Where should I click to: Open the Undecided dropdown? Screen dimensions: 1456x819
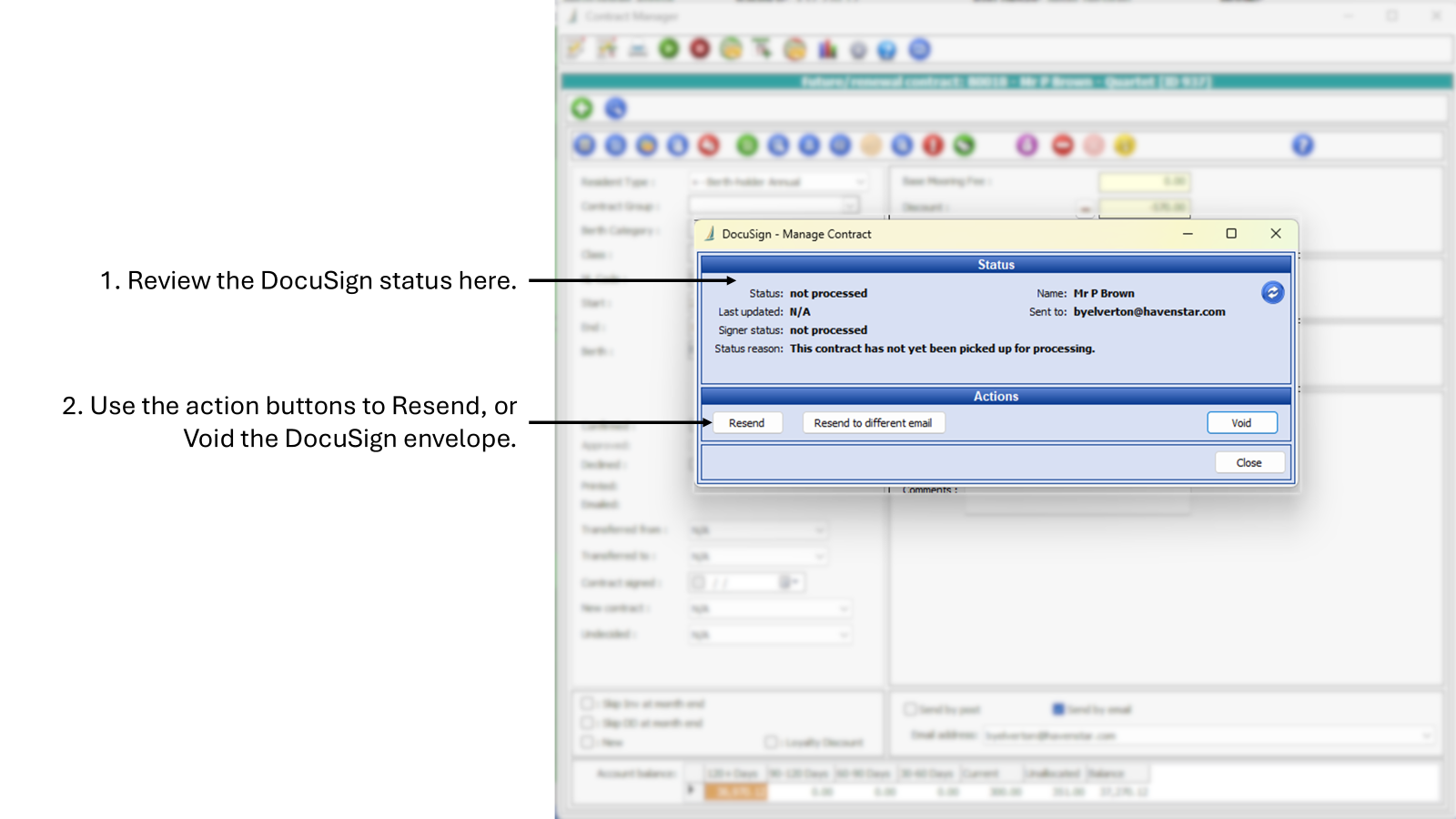tap(844, 634)
